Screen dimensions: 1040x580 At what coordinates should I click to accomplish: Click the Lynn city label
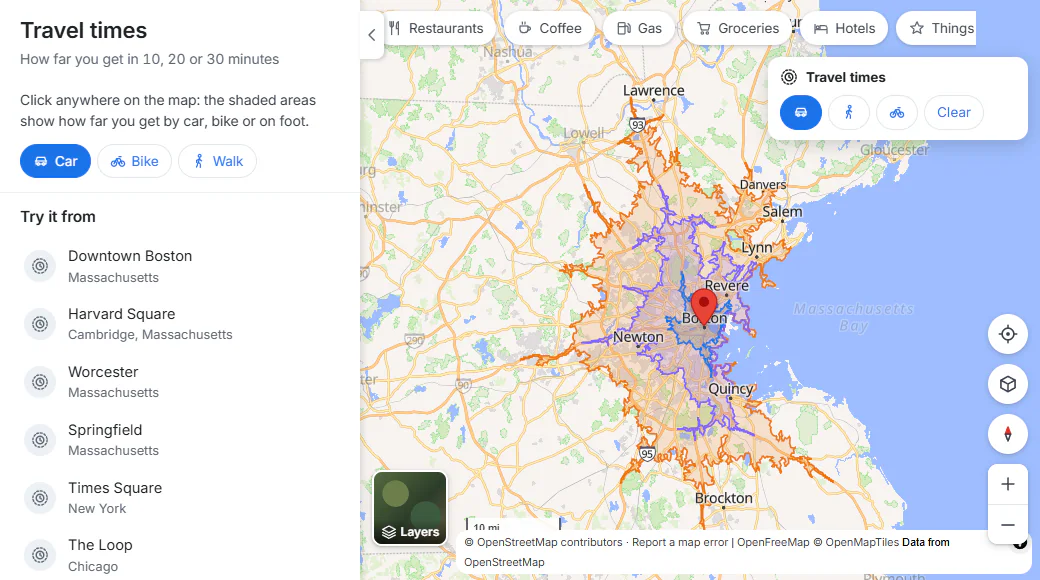point(757,248)
